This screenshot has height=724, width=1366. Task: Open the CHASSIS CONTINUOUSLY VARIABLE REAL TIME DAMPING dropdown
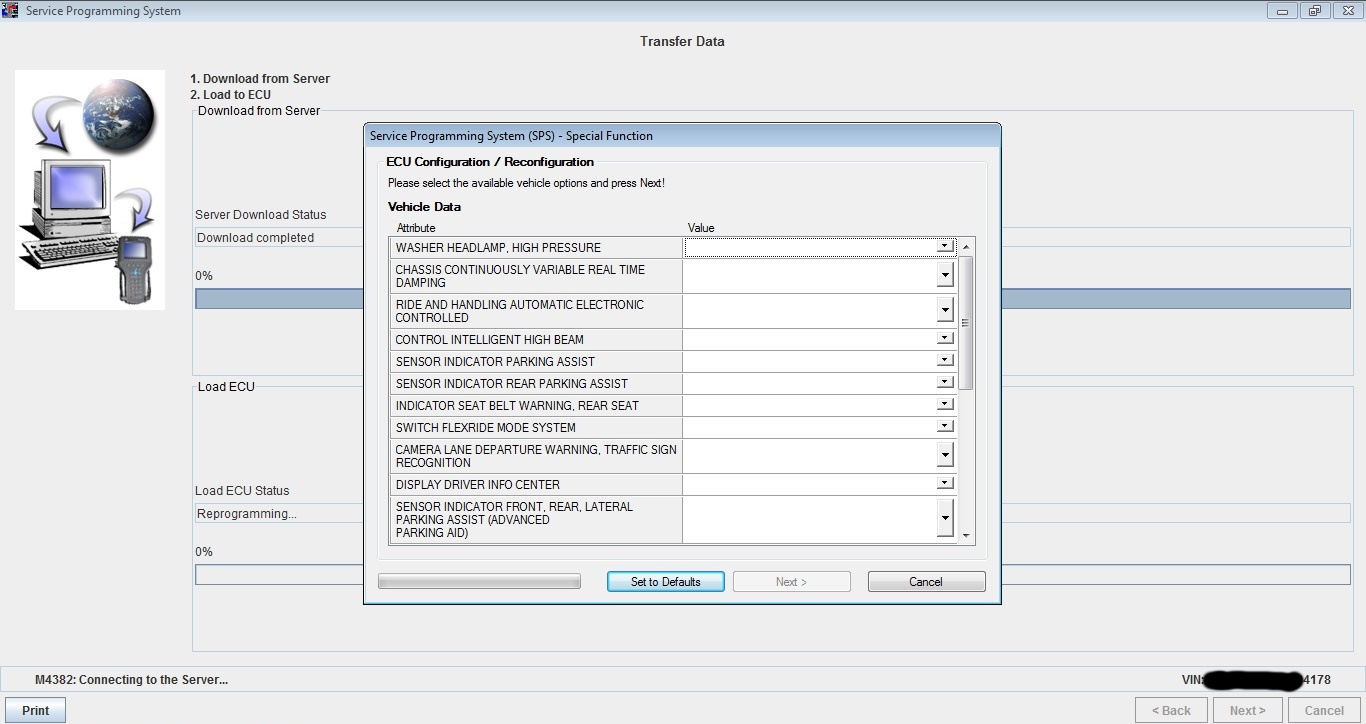pyautogui.click(x=945, y=275)
